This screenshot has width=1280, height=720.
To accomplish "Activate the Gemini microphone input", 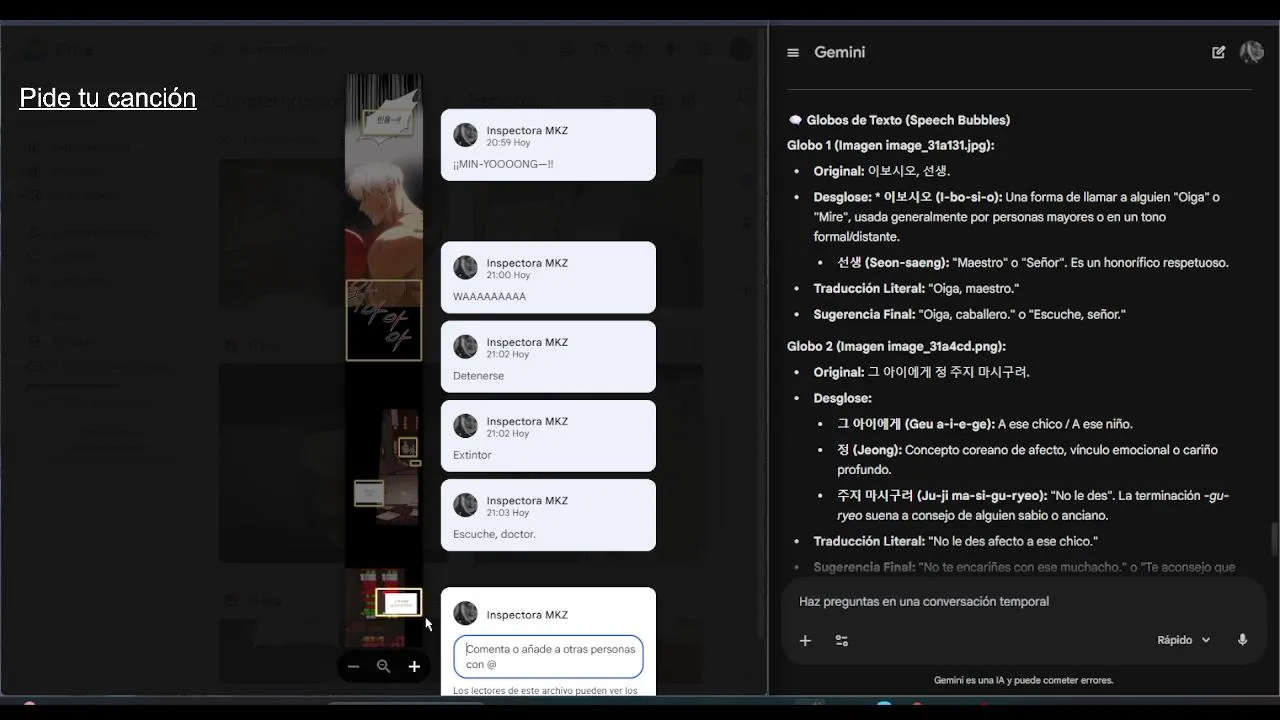I will coord(1242,640).
